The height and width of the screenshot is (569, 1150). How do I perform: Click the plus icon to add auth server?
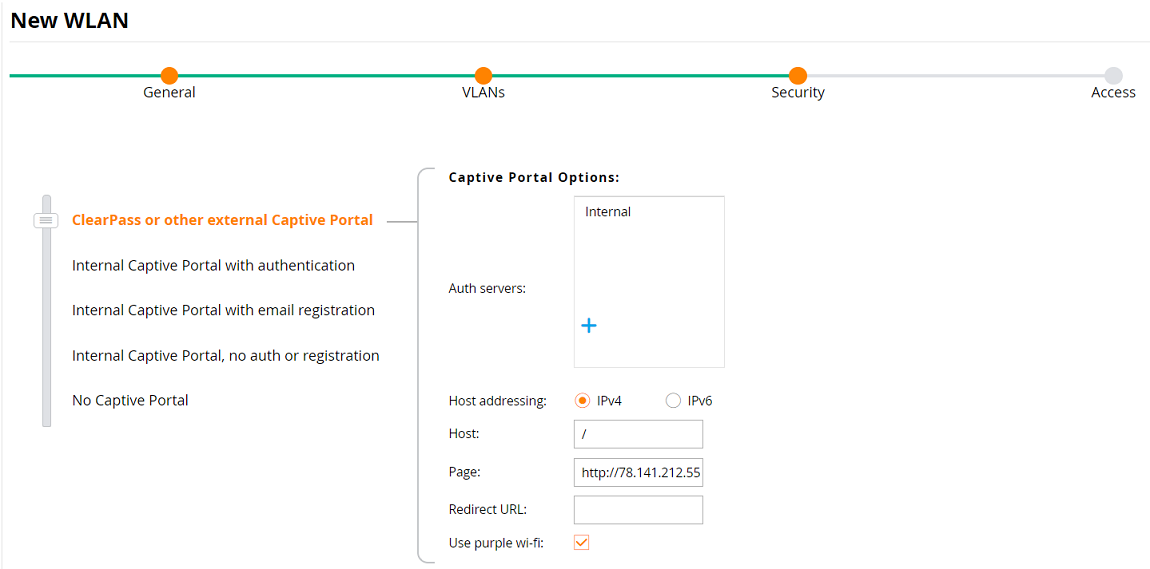point(589,325)
